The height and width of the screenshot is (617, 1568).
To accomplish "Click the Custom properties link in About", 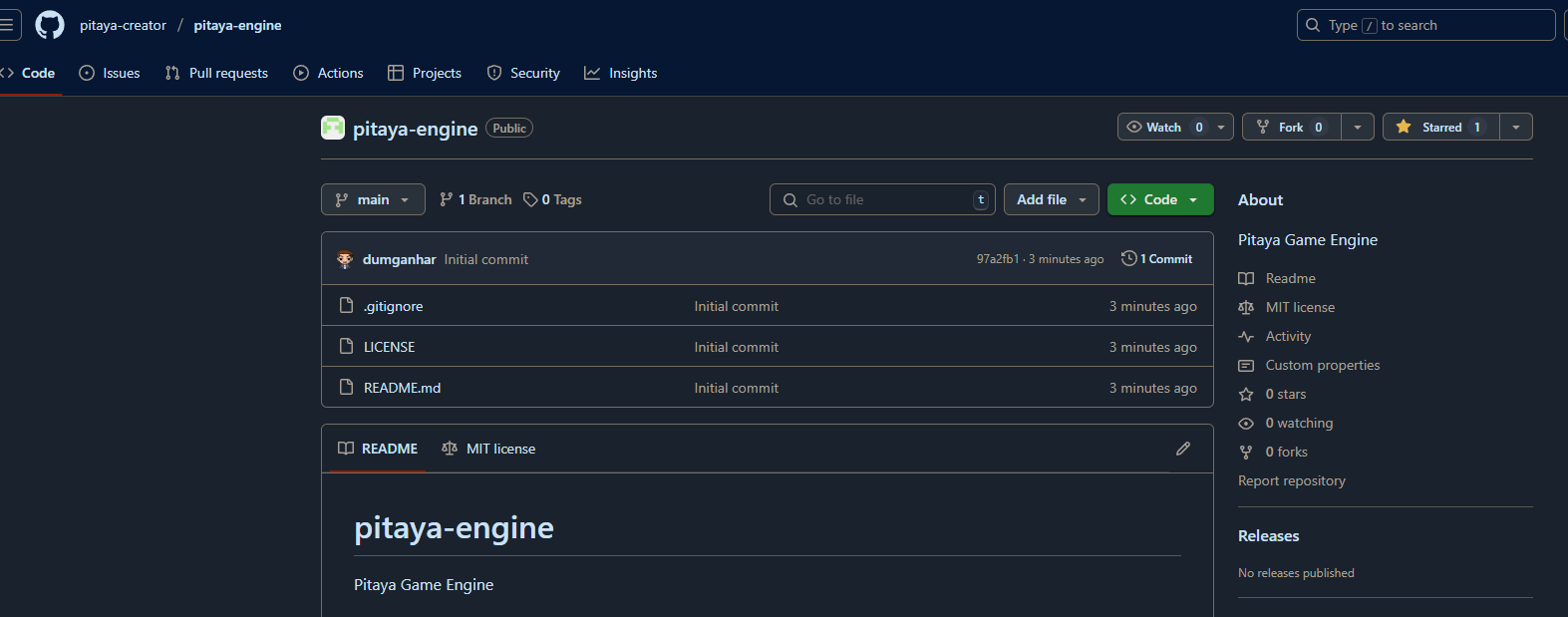I will tap(1323, 365).
